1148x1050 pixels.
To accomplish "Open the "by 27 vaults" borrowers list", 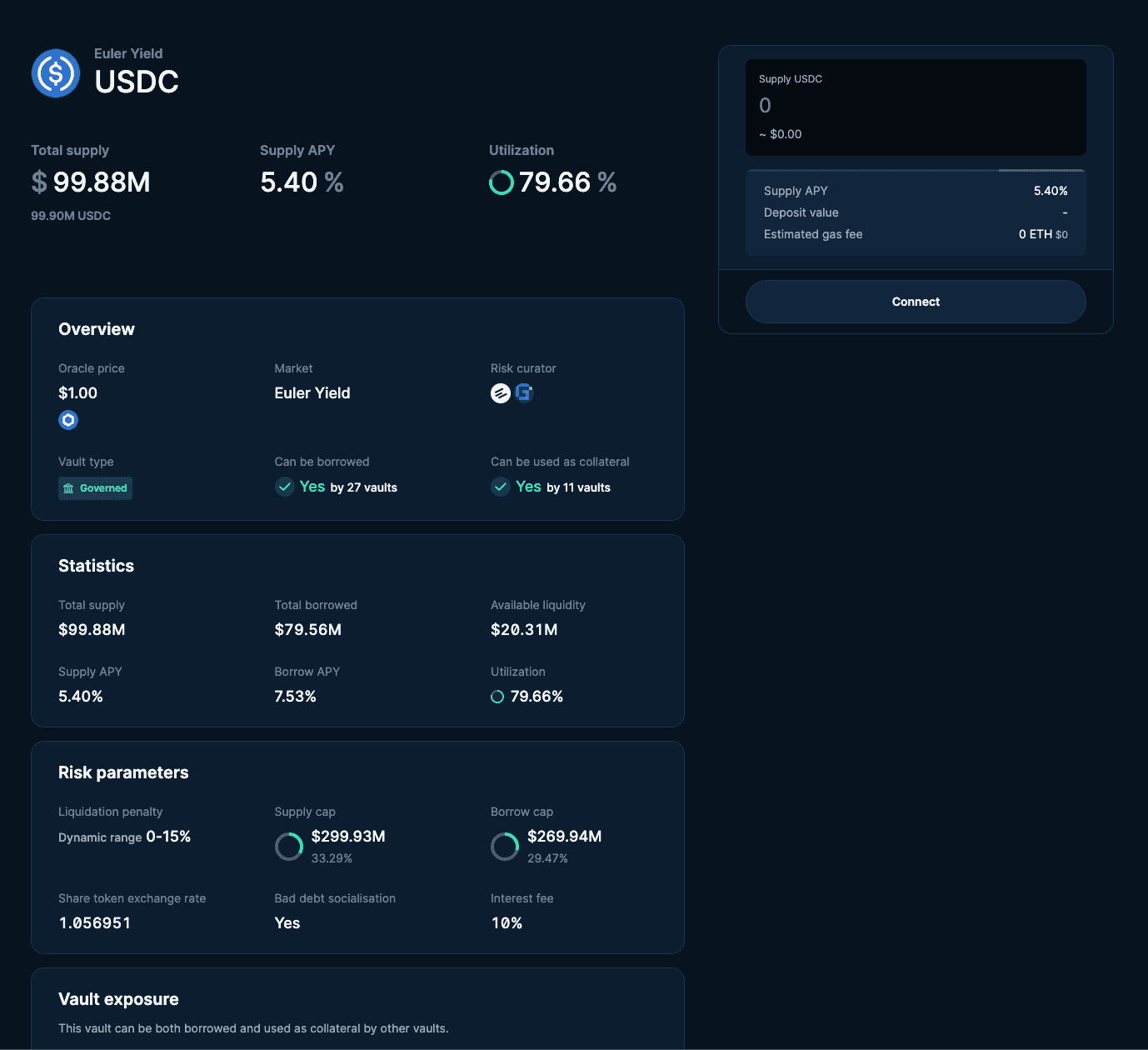I will pos(363,487).
